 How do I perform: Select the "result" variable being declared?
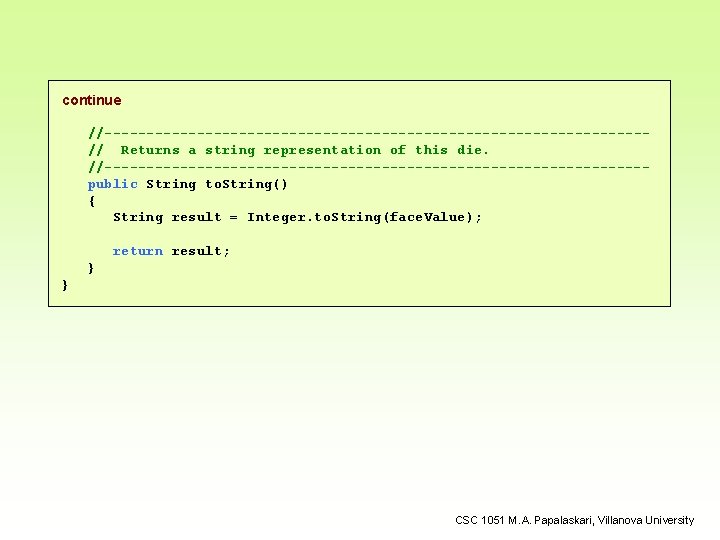(196, 217)
